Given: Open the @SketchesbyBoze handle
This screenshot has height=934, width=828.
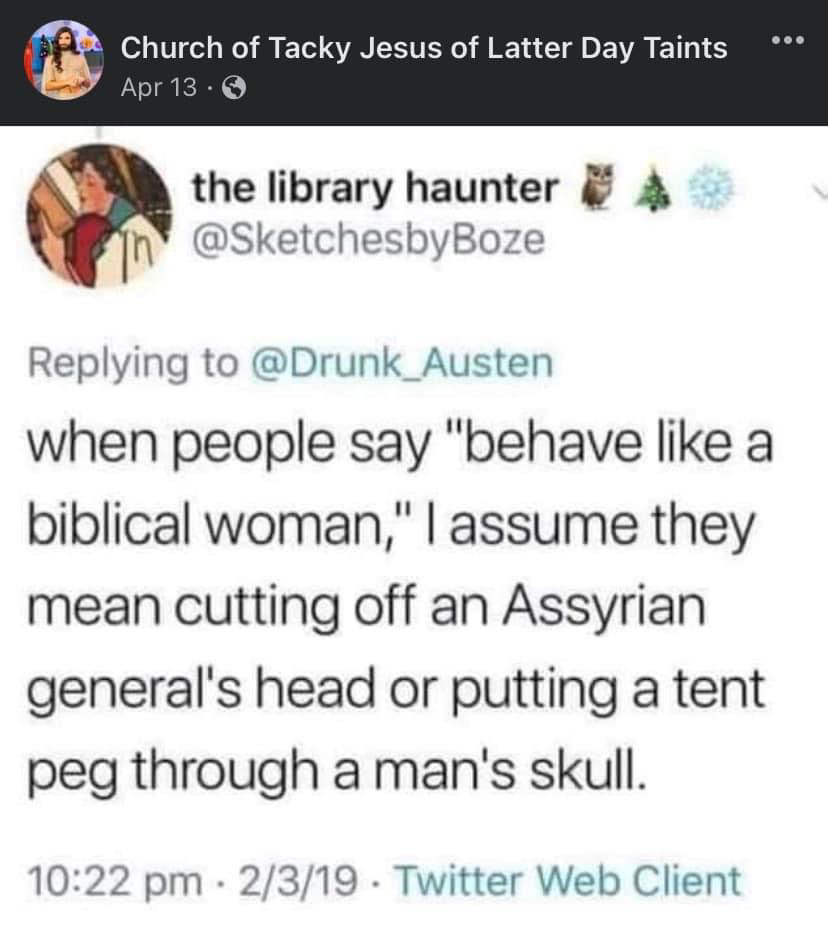Looking at the screenshot, I should pos(368,240).
